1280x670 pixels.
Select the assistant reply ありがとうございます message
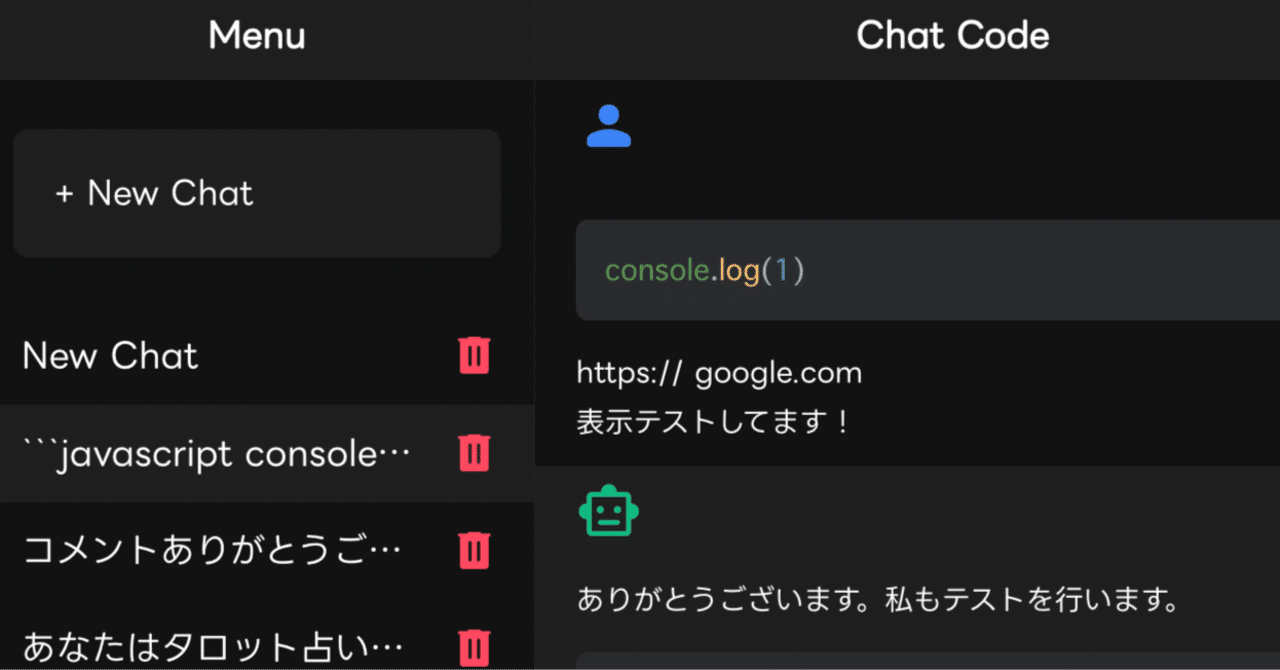(x=875, y=601)
